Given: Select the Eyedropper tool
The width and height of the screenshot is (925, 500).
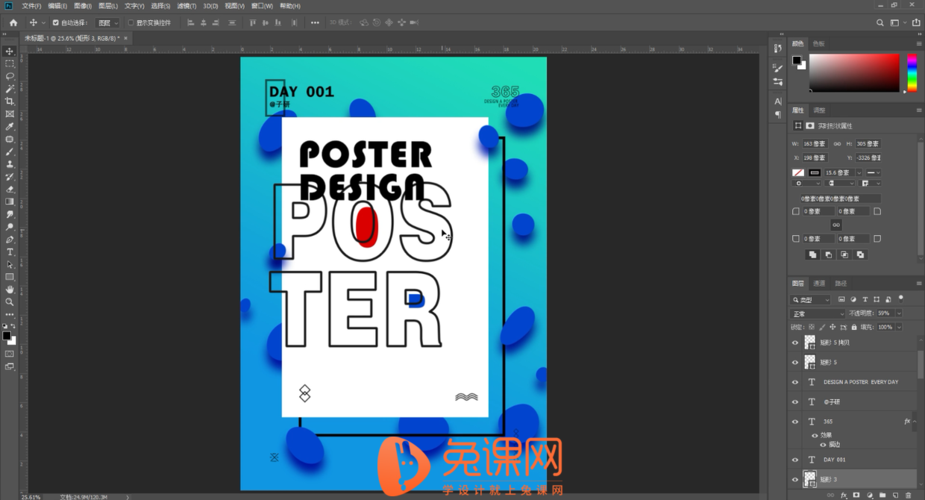Looking at the screenshot, I should 9,127.
